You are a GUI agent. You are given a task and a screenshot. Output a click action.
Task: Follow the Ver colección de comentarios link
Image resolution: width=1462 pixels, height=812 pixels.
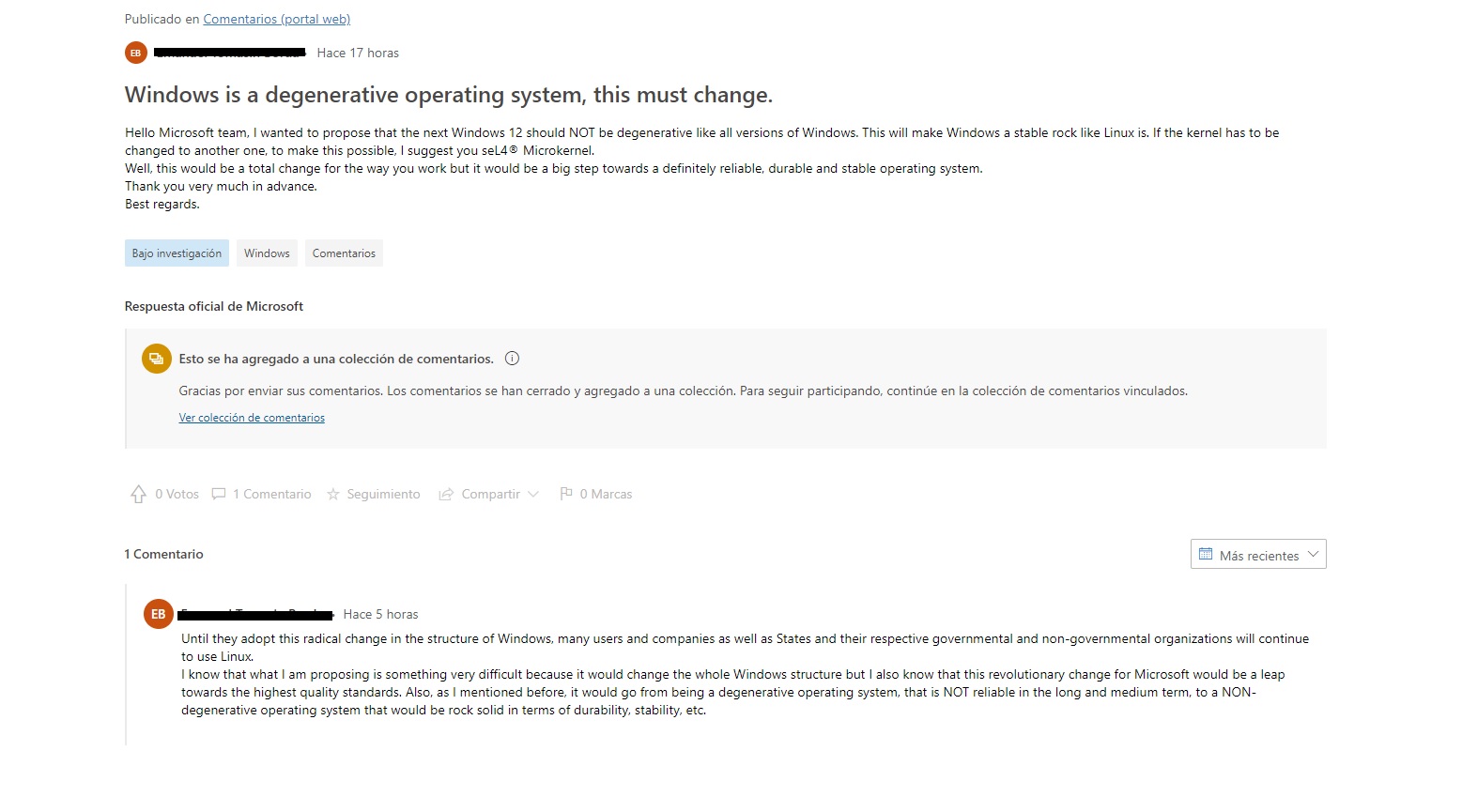click(252, 418)
